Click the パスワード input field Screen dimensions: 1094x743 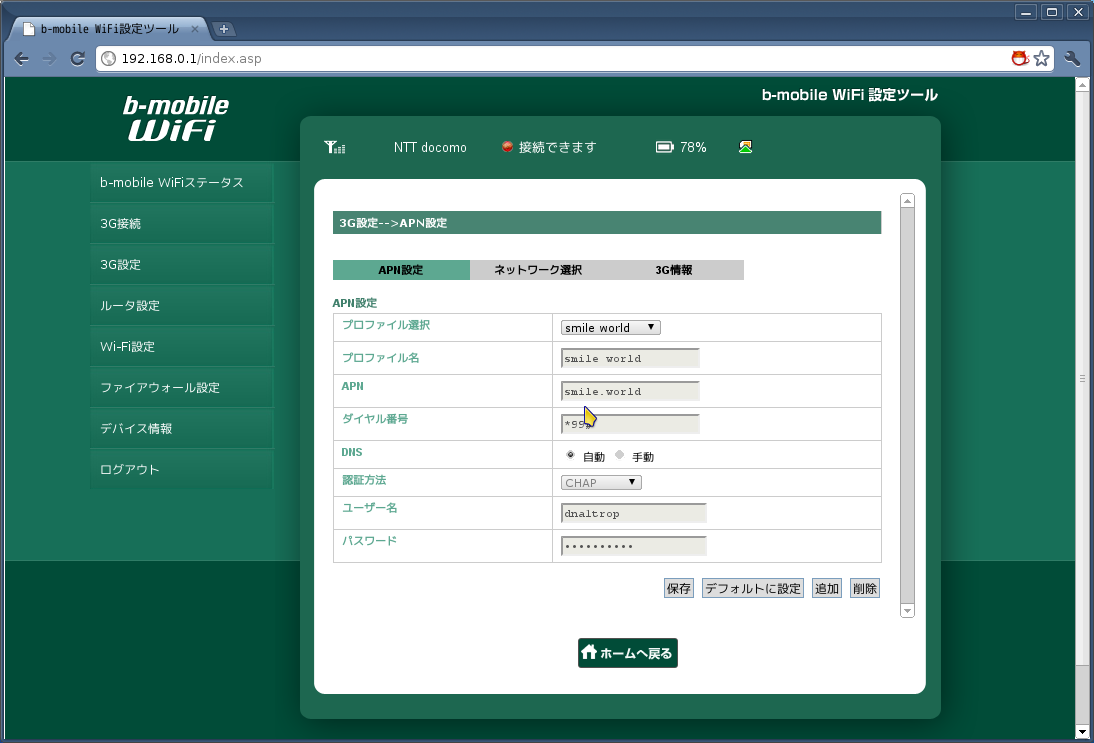(x=634, y=546)
